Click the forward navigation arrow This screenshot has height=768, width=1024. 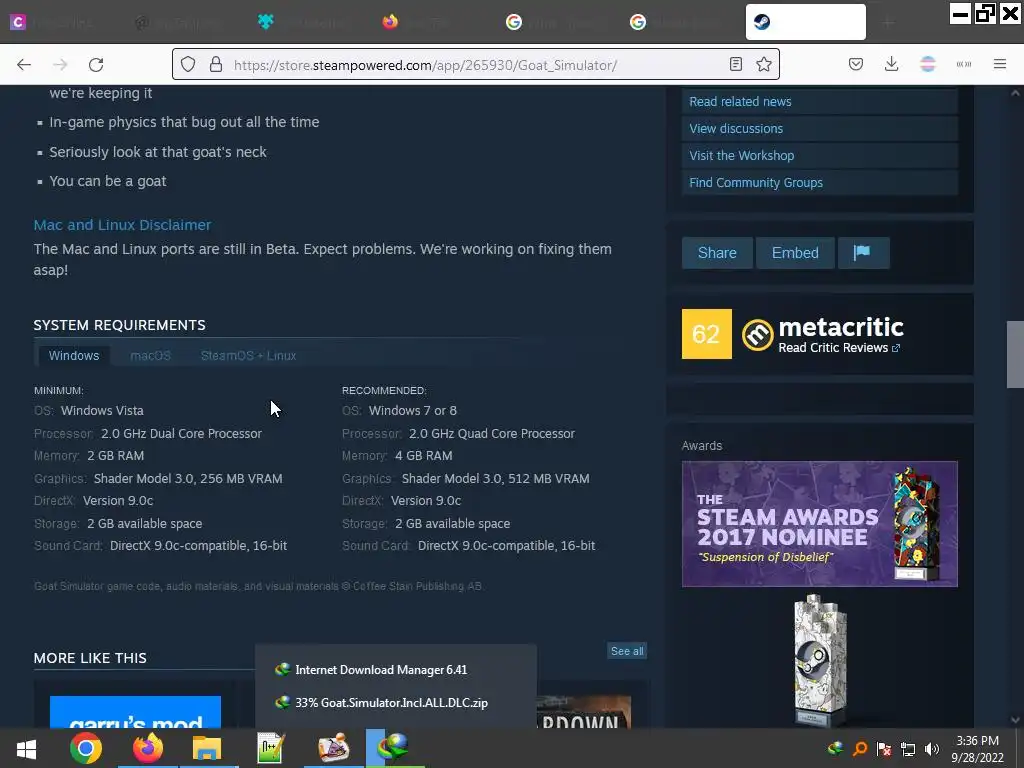[x=60, y=65]
